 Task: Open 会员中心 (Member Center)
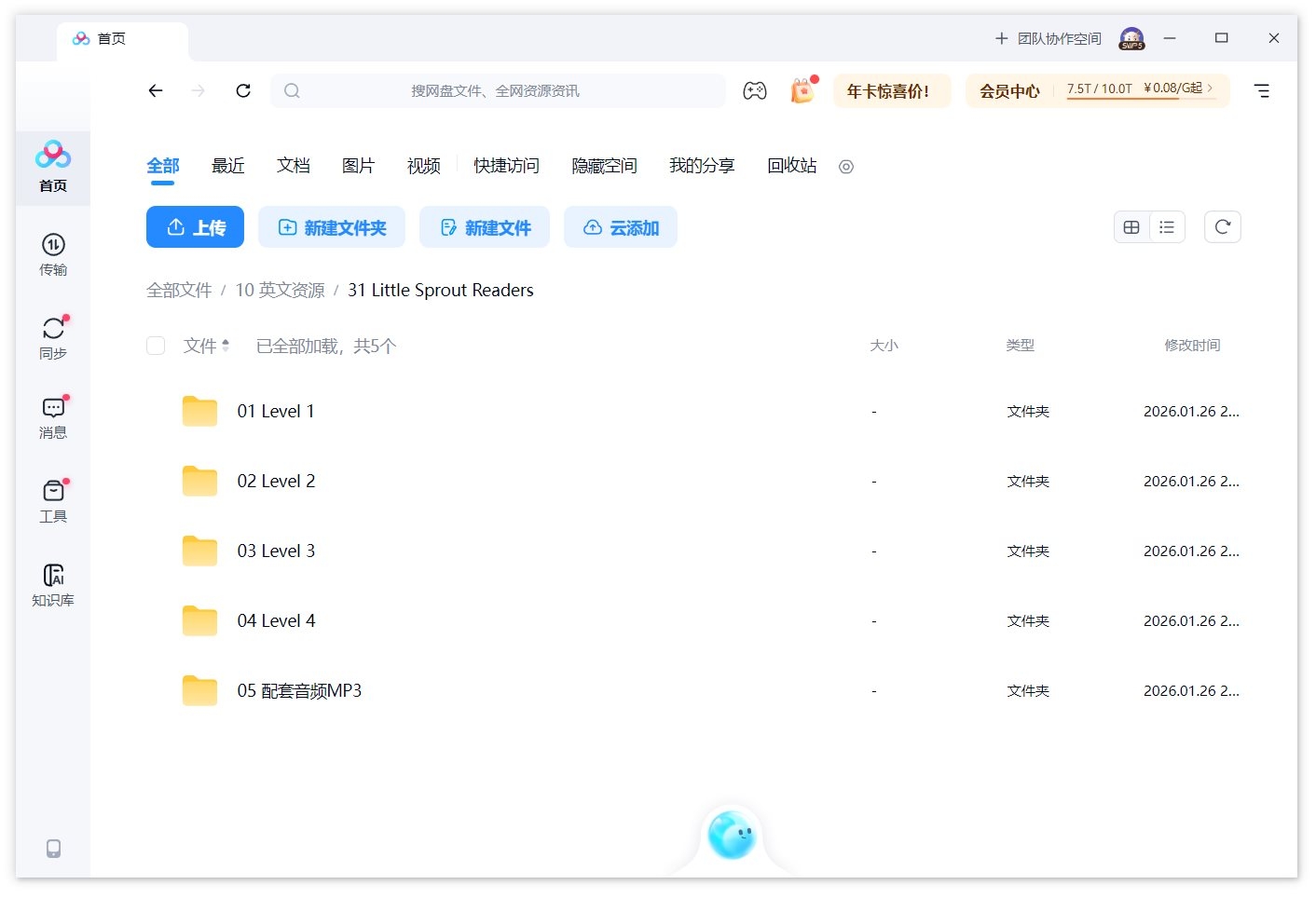(x=1009, y=90)
